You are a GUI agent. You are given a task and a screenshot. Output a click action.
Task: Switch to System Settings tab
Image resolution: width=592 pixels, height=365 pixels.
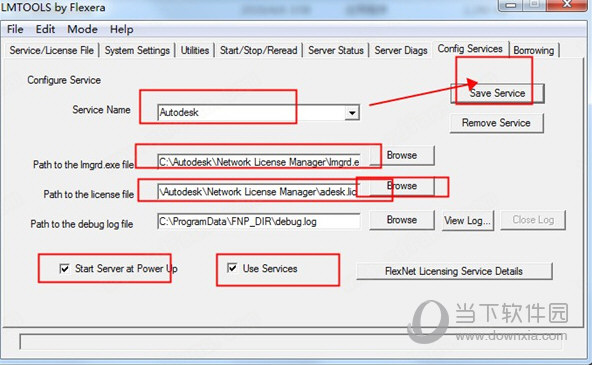pyautogui.click(x=137, y=50)
